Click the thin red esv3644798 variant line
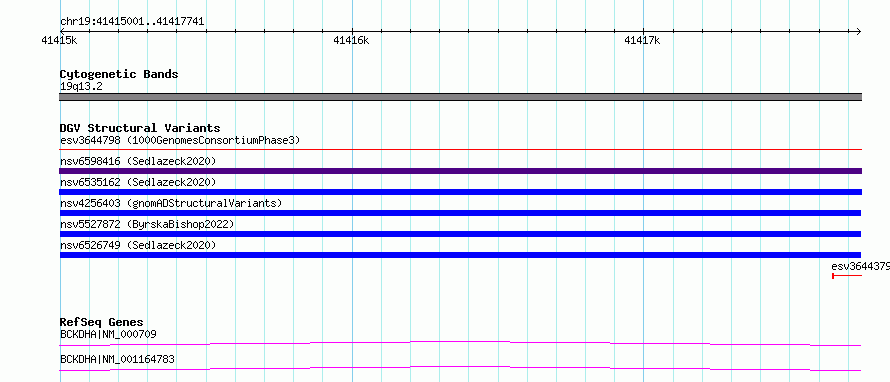Viewport: 890px width, 382px height. click(x=461, y=149)
